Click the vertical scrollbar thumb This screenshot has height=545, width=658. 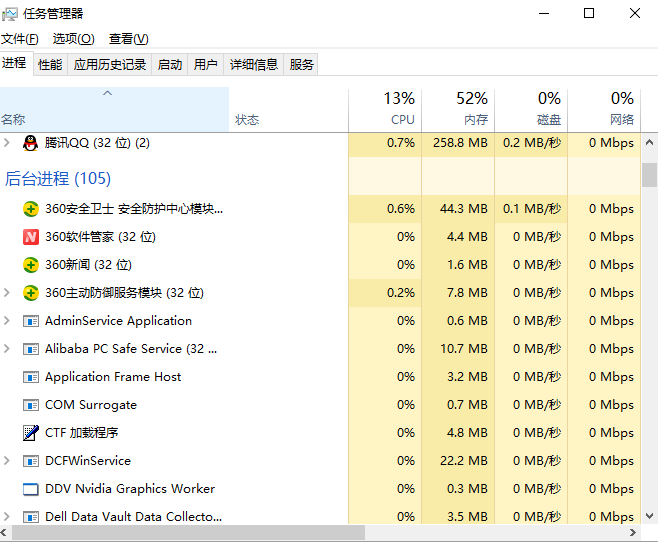coord(649,175)
